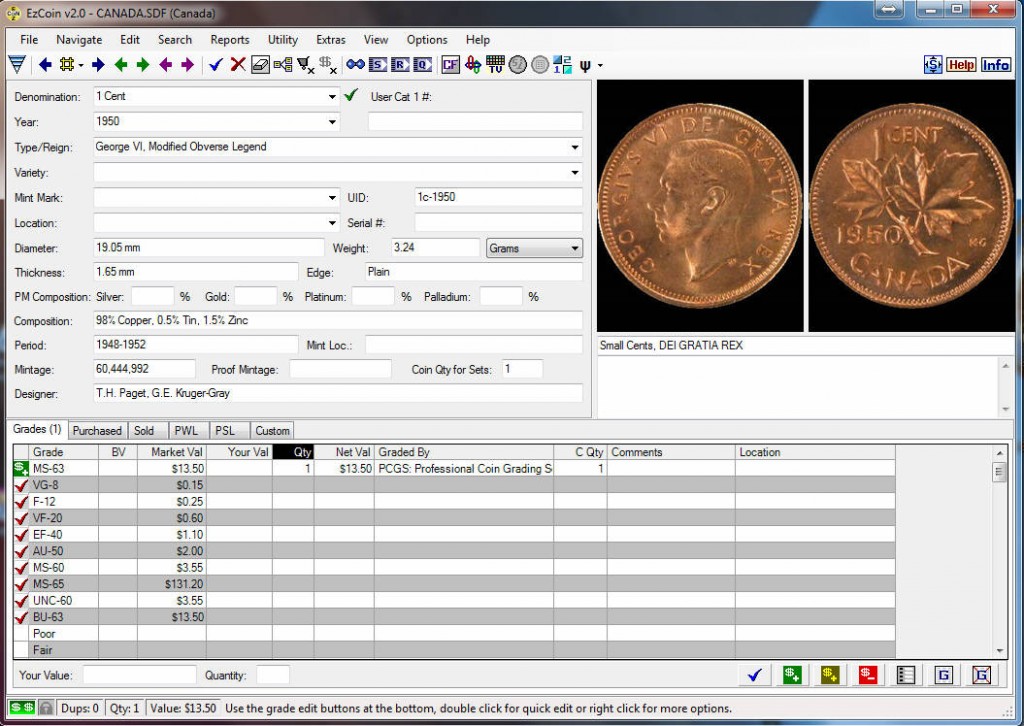Toggle the red checkmark beside grade MS-65

click(20, 584)
